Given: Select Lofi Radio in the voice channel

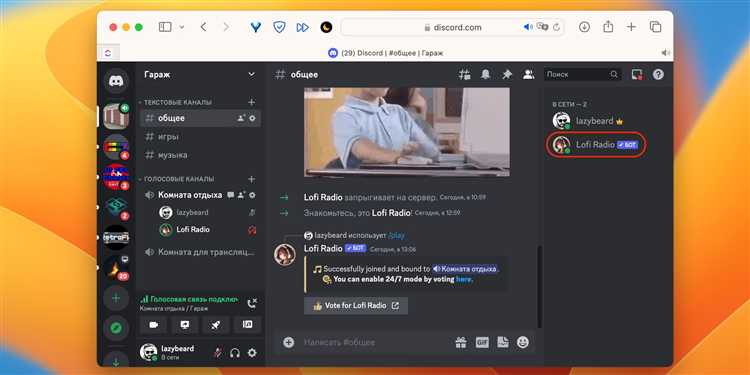Looking at the screenshot, I should (208, 230).
